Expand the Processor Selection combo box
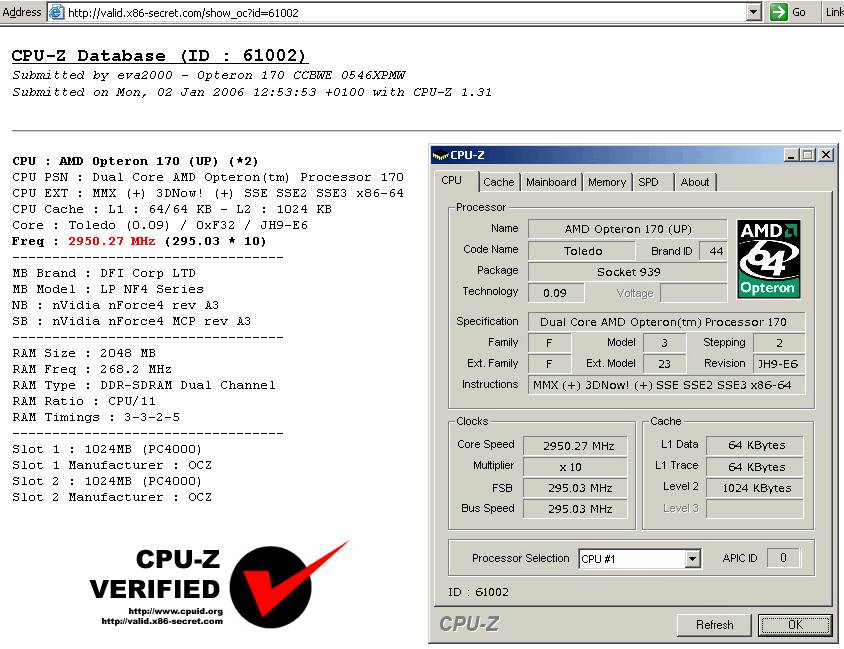 tap(692, 559)
